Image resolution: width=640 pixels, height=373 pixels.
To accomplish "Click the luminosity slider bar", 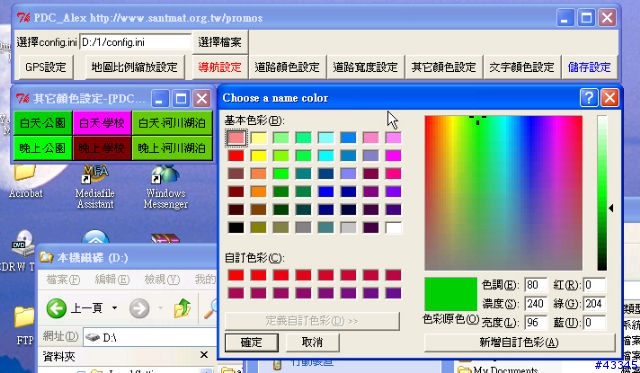I will [x=602, y=193].
